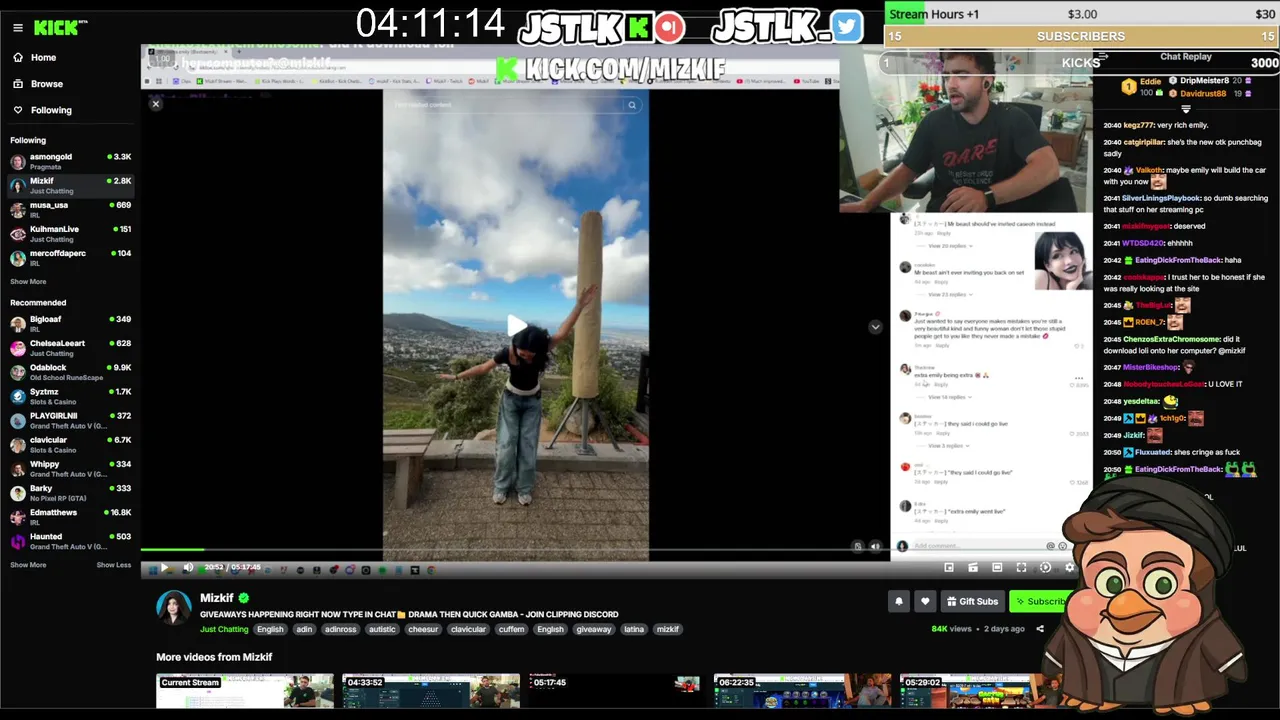
Task: Select the cuffem tag
Action: click(x=511, y=629)
